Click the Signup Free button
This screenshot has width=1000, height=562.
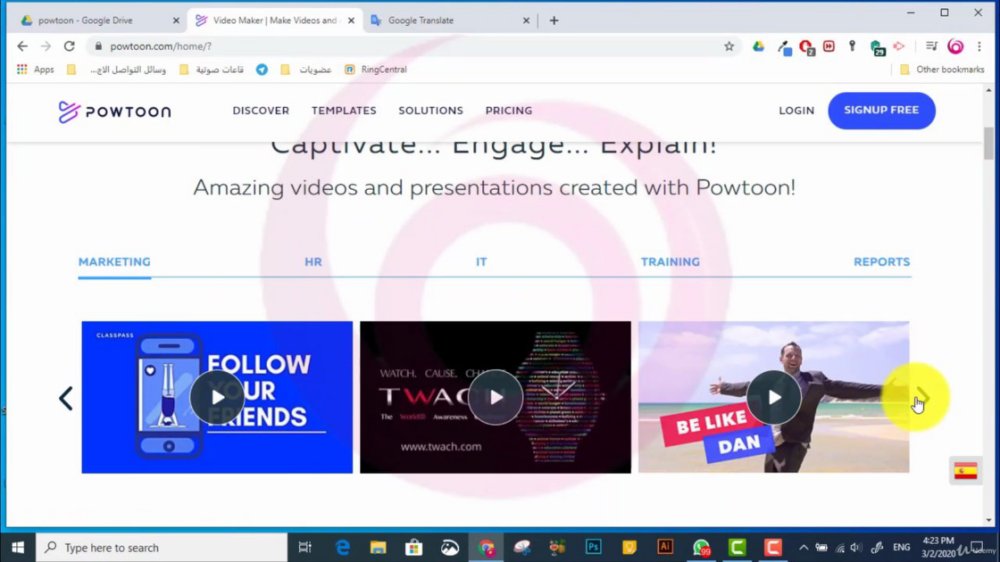pyautogui.click(x=881, y=110)
